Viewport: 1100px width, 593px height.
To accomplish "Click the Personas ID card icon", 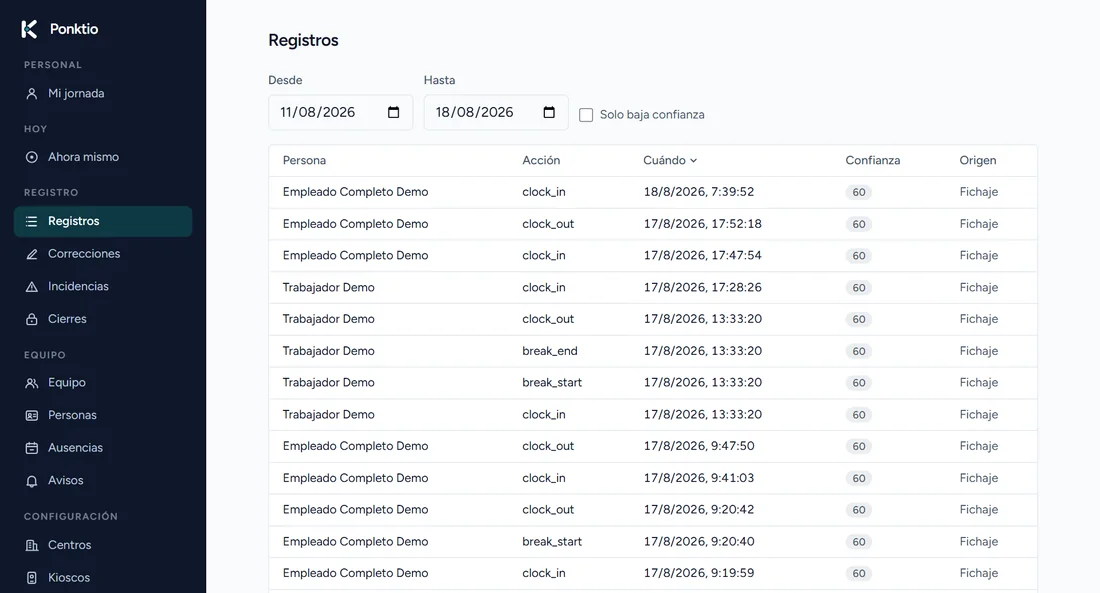I will (32, 415).
